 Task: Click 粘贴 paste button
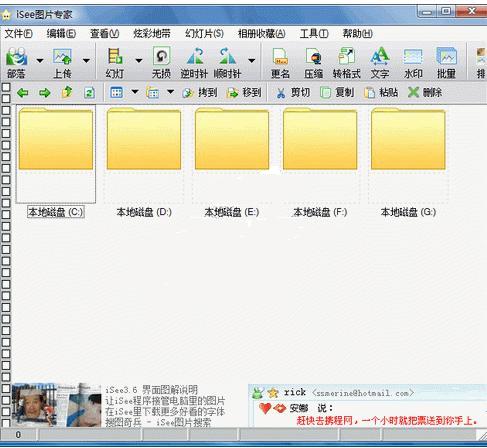point(381,93)
